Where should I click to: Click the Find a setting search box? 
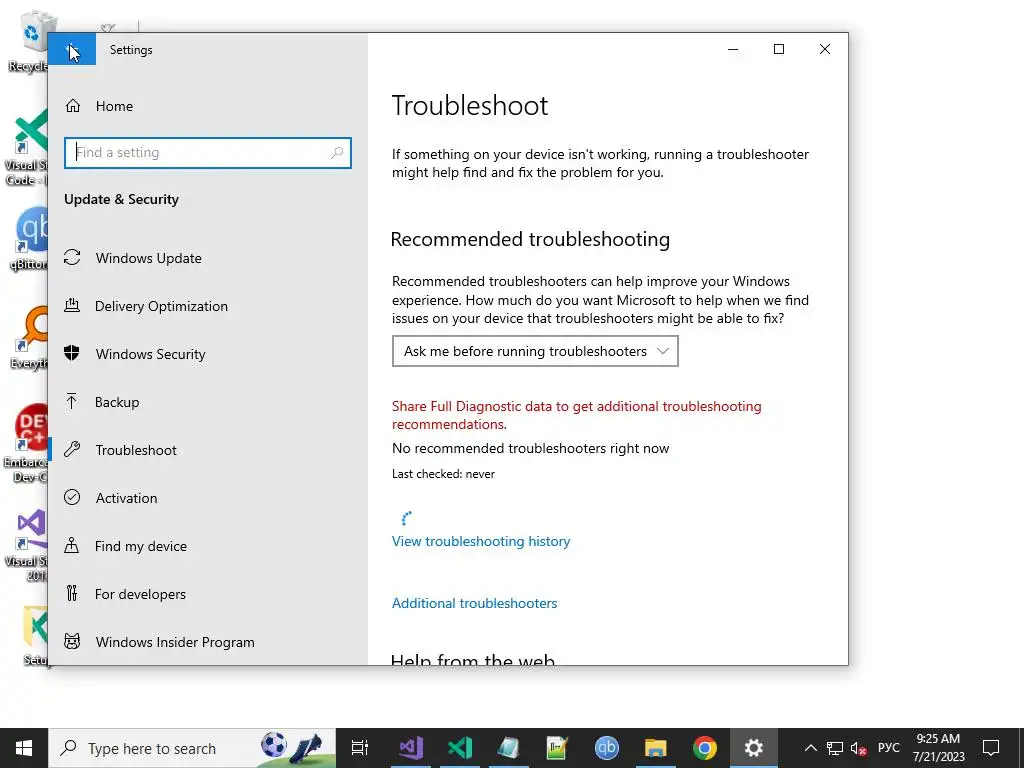click(208, 153)
